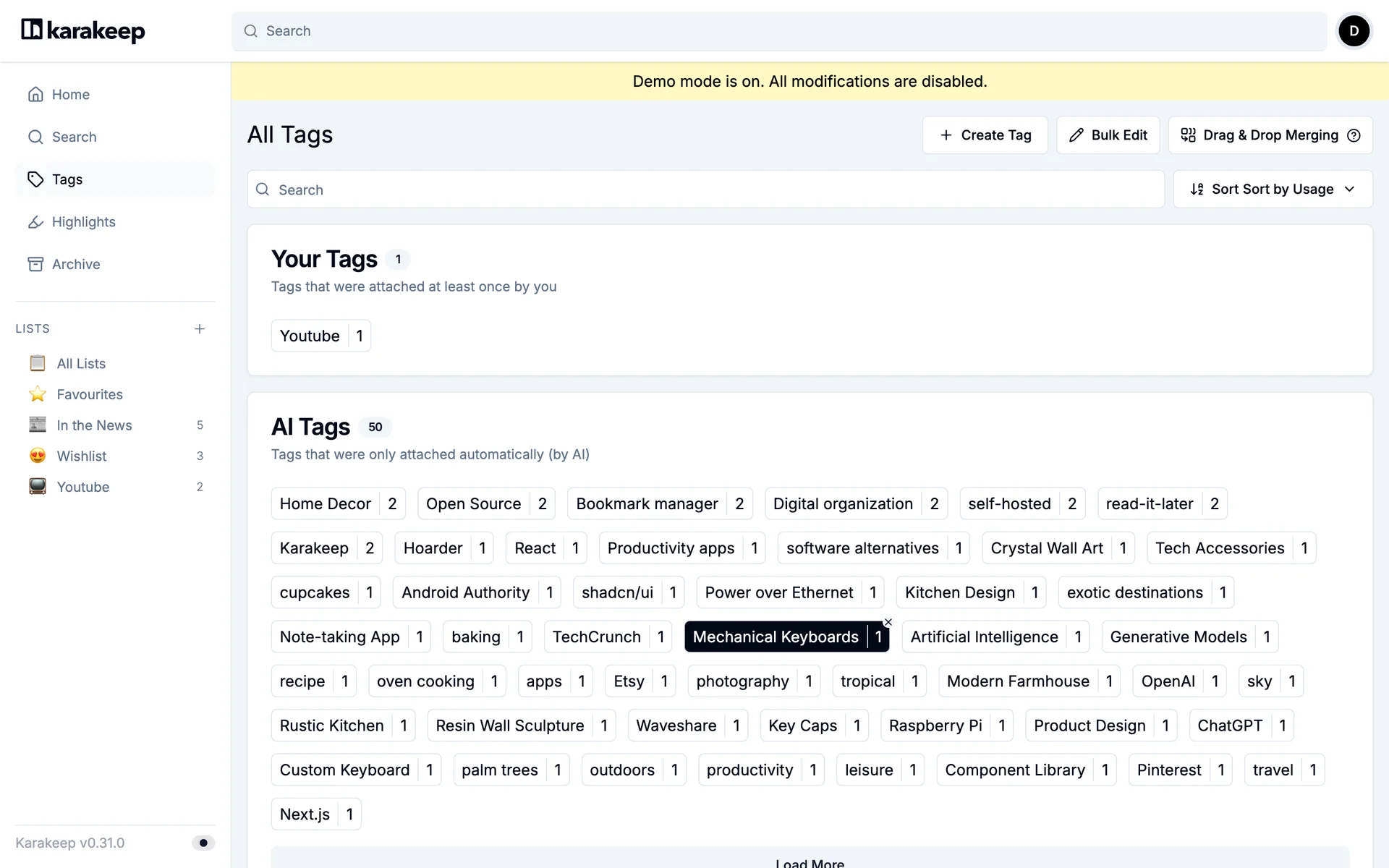Viewport: 1389px width, 868px height.
Task: Remove Mechanical Keyboards tag with the X icon
Action: click(x=888, y=622)
